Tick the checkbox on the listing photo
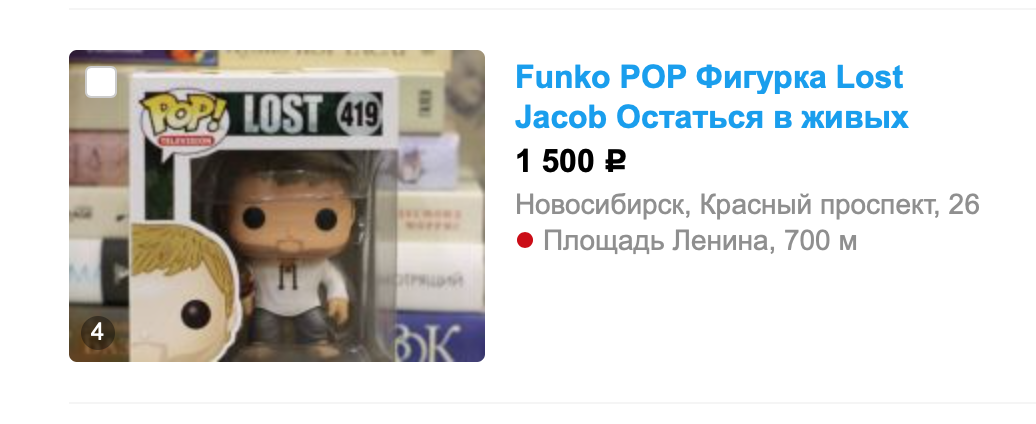 point(100,83)
